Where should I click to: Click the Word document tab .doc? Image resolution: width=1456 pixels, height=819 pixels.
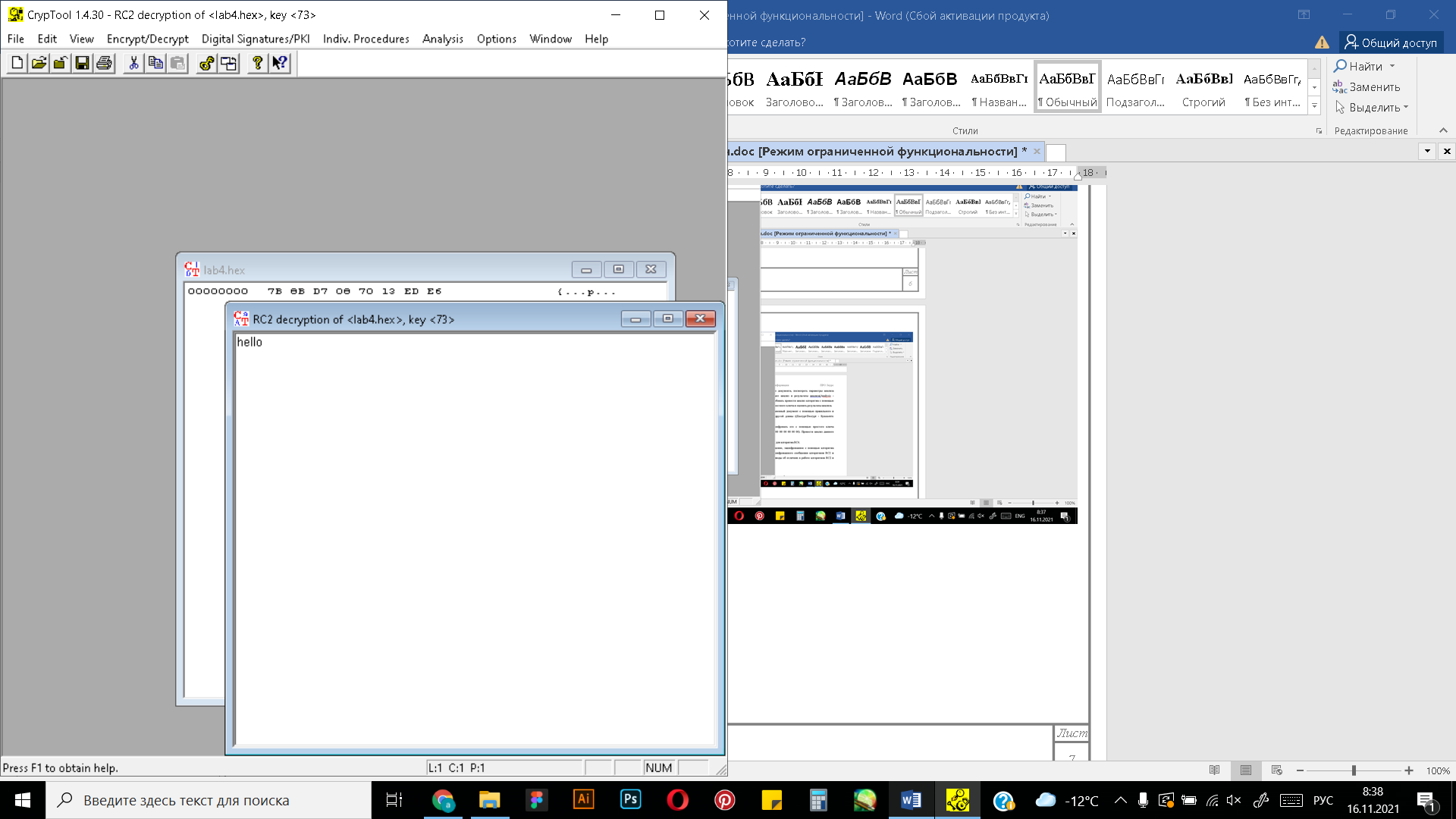[x=878, y=152]
